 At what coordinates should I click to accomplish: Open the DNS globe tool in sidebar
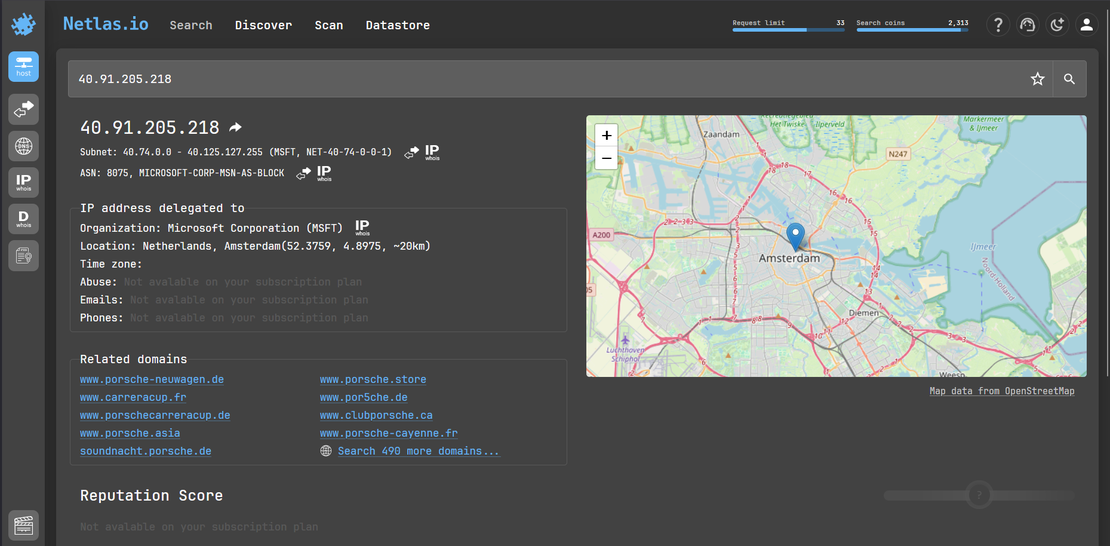pyautogui.click(x=23, y=146)
